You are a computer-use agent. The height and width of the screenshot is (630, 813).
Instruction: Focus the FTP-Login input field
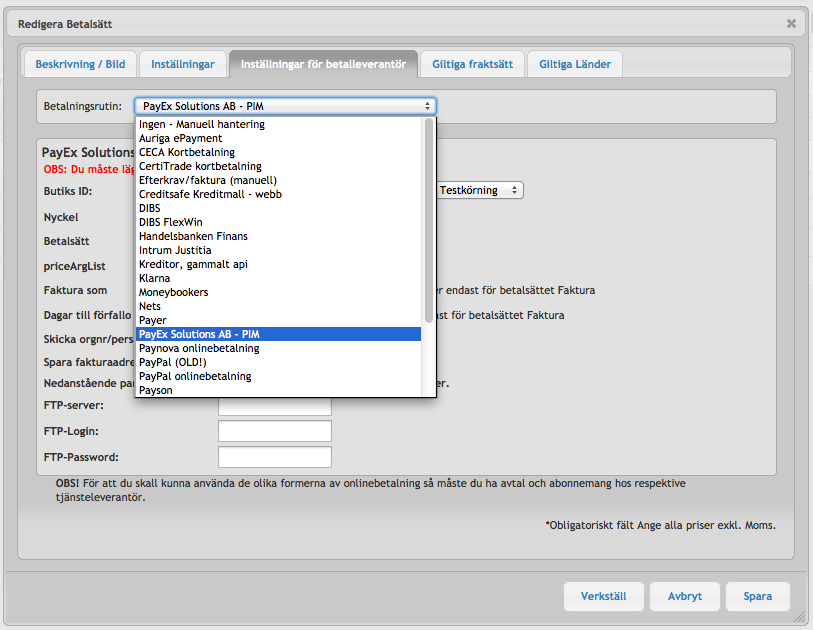275,431
